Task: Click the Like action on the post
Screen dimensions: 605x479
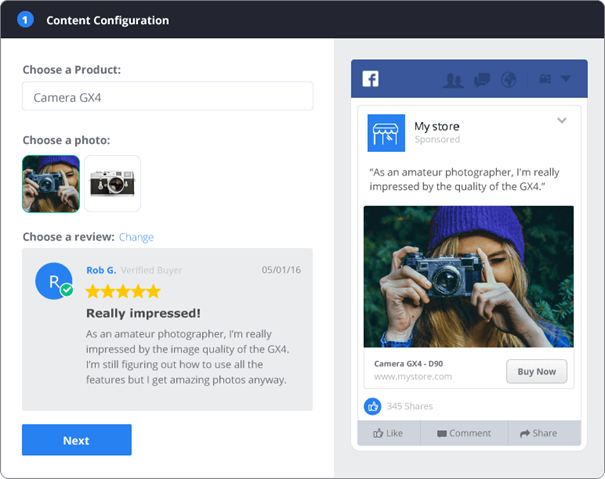Action: coord(387,433)
